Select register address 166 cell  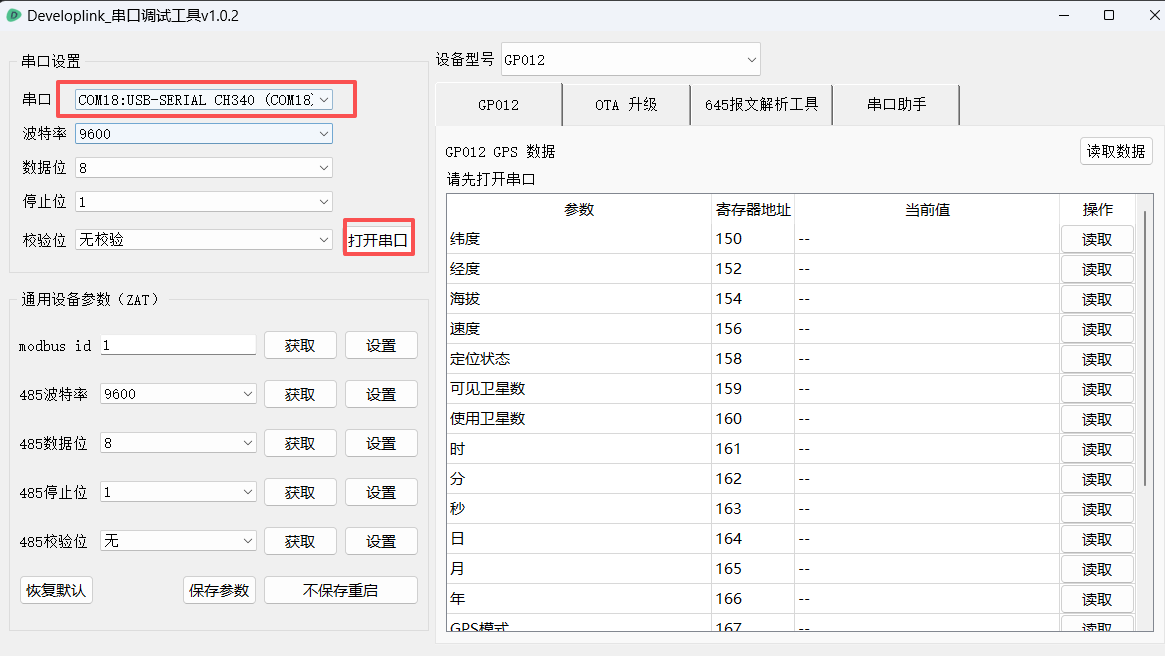tap(753, 598)
